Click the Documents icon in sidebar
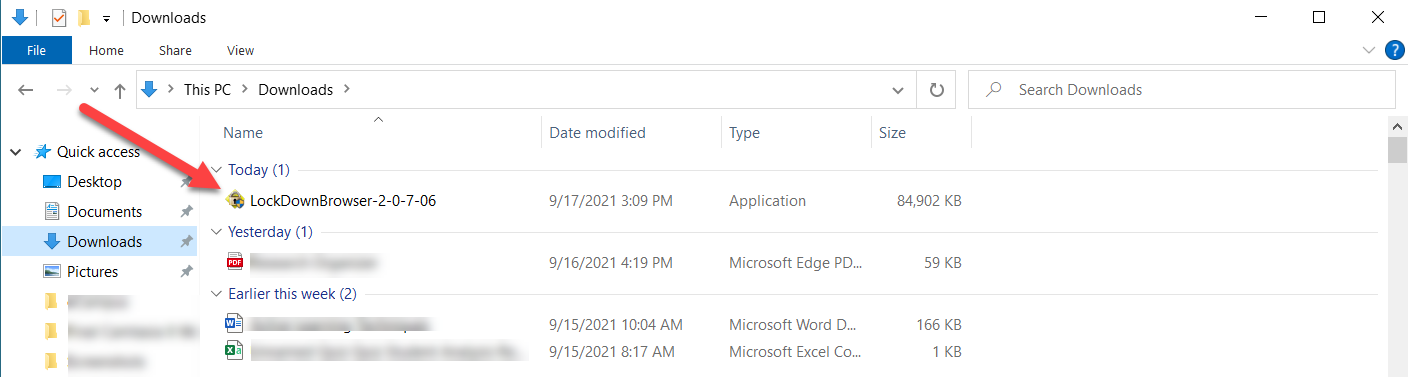The width and height of the screenshot is (1409, 377). pos(53,212)
